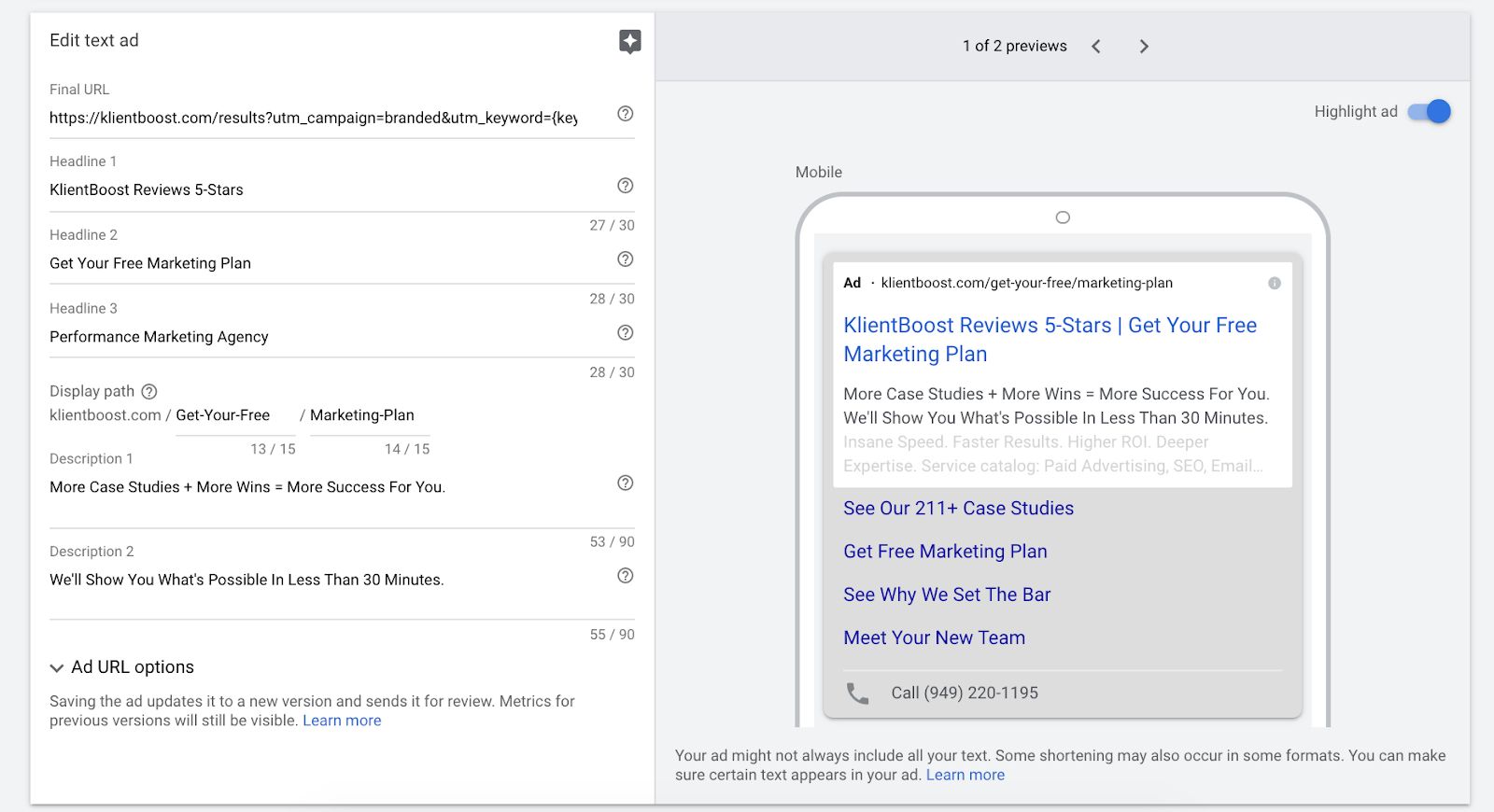The height and width of the screenshot is (812, 1494).
Task: Click the Mobile preview label
Action: coord(819,173)
